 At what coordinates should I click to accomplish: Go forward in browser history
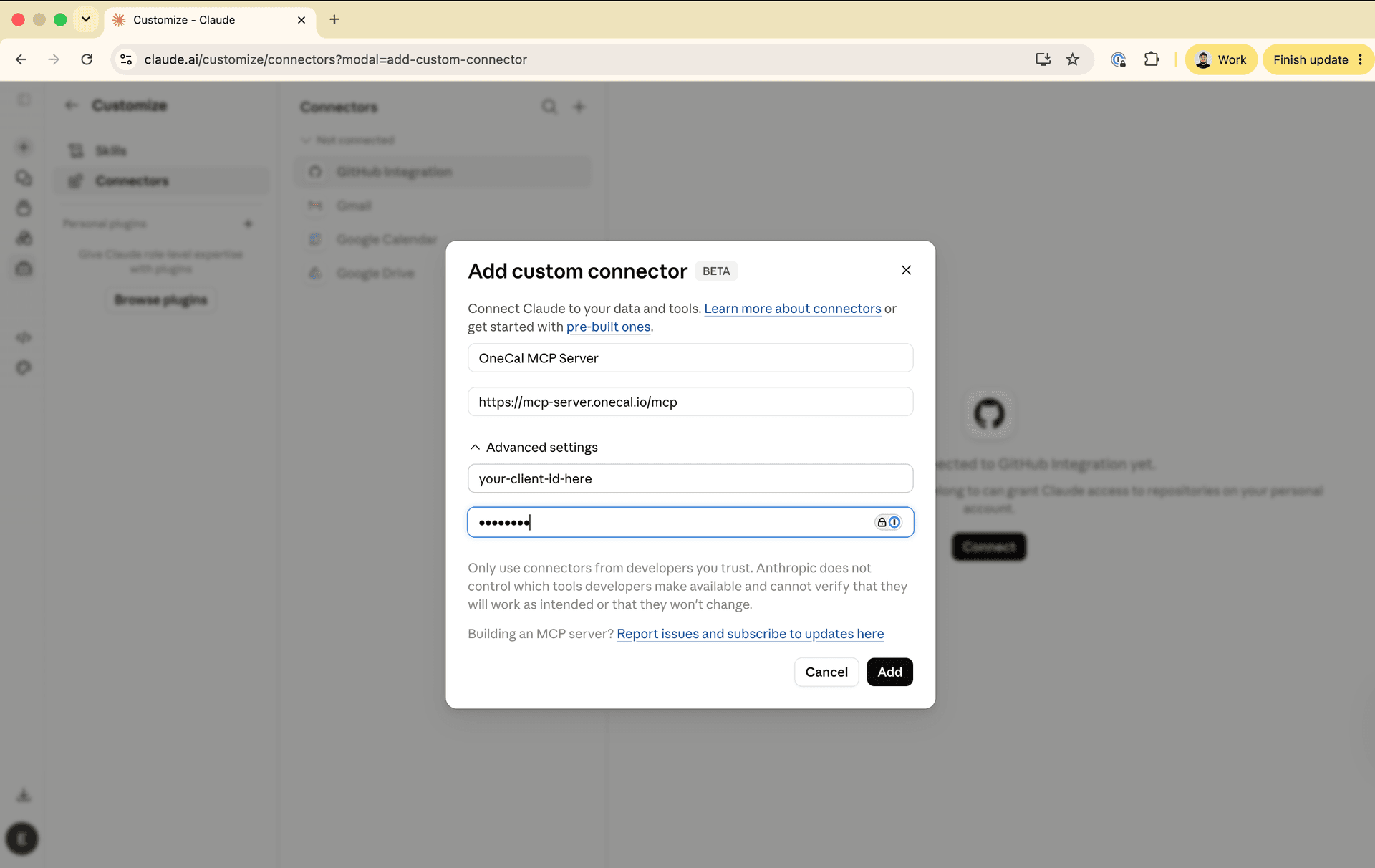tap(54, 59)
